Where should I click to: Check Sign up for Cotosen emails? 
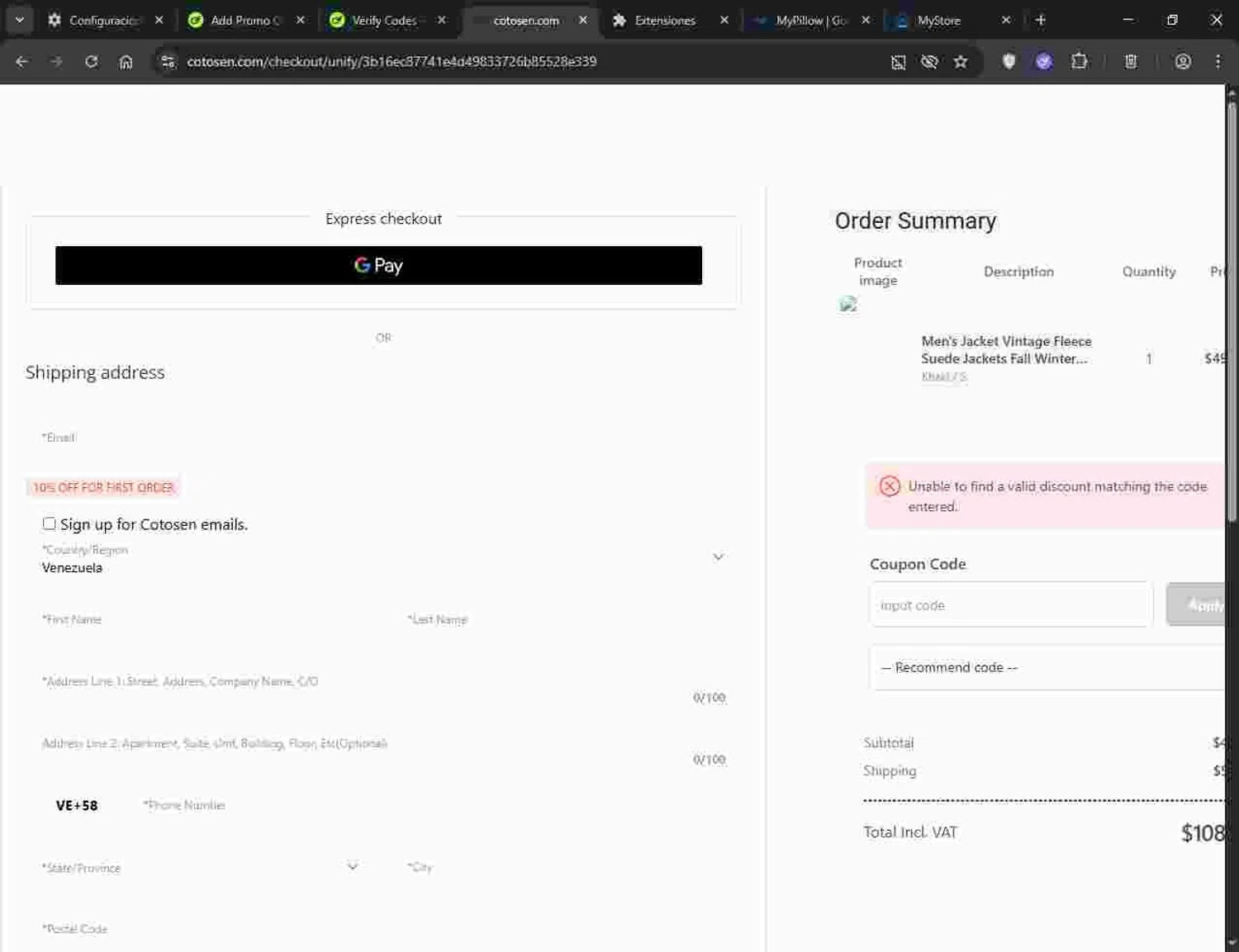point(49,523)
